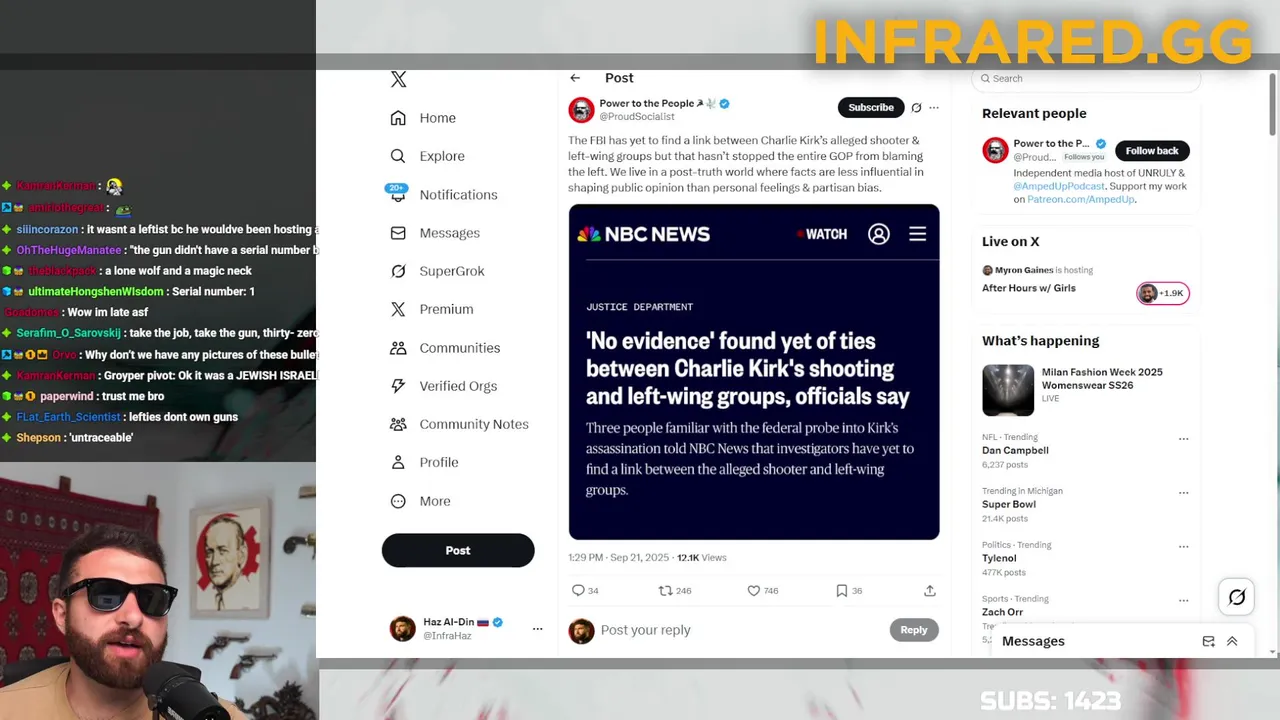Bookmark the post showing 36
The width and height of the screenshot is (1280, 720).
point(842,591)
